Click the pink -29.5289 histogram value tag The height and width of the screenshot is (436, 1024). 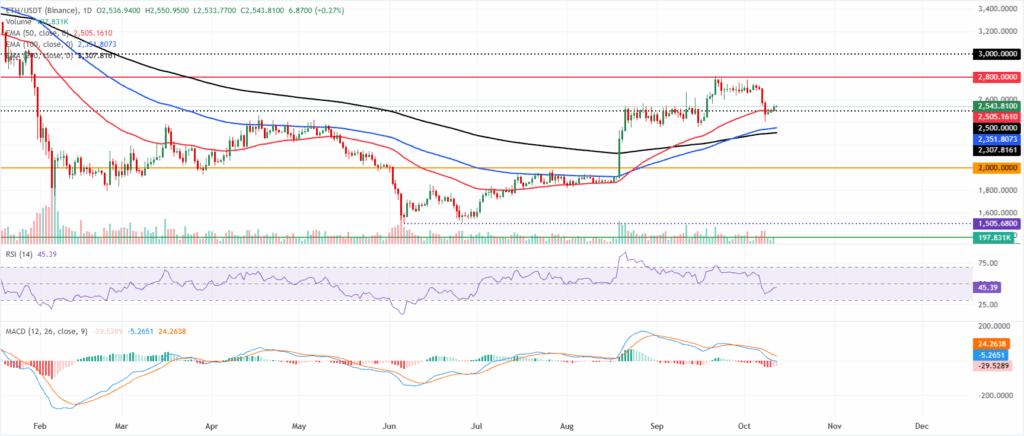coord(990,366)
